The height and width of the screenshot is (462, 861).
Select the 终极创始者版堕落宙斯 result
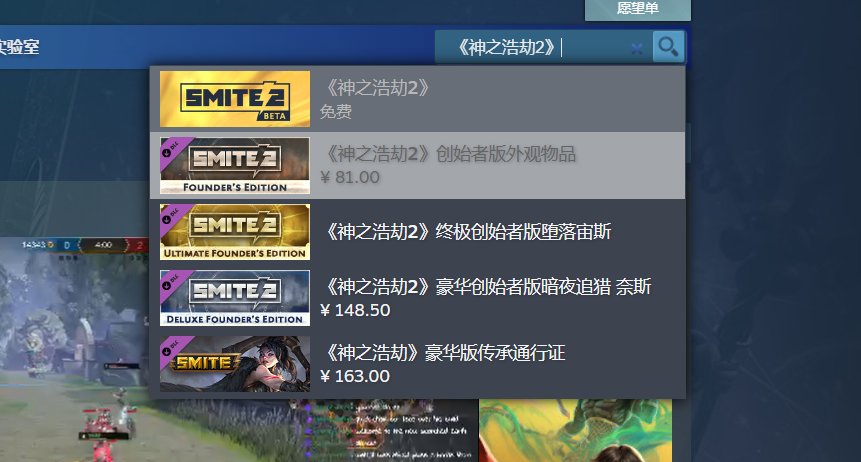[x=417, y=232]
